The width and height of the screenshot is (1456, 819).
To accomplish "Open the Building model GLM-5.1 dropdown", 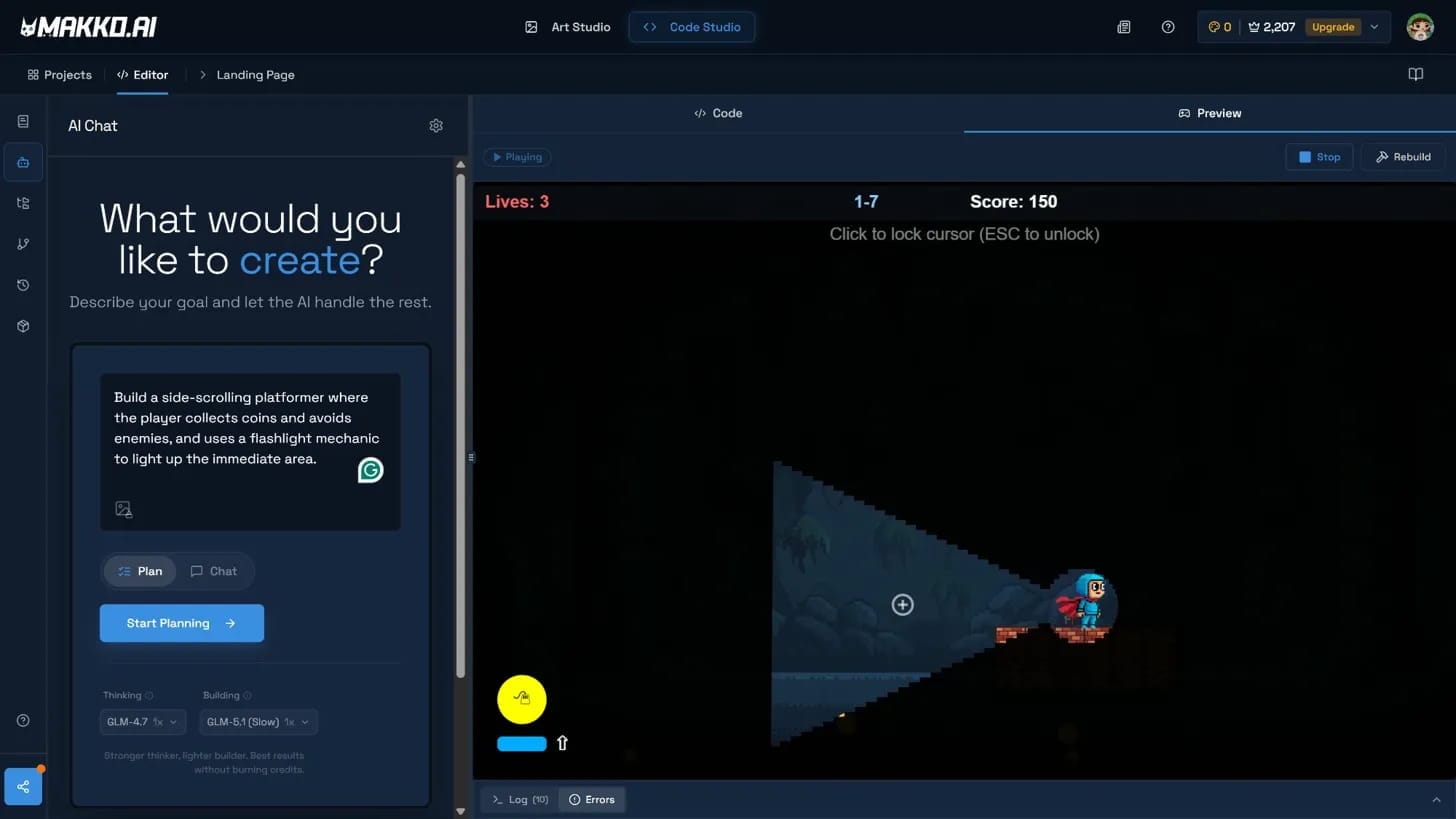I will (x=259, y=722).
